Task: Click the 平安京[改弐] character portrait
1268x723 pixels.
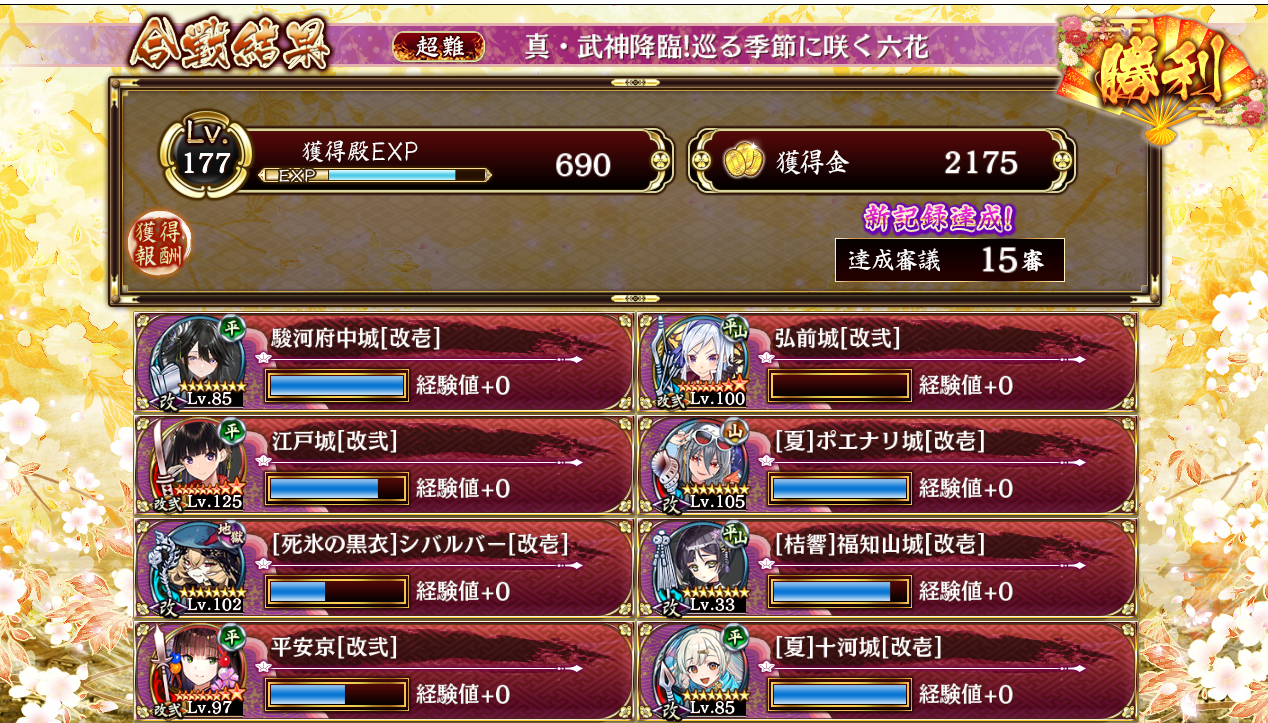Action: (x=196, y=669)
